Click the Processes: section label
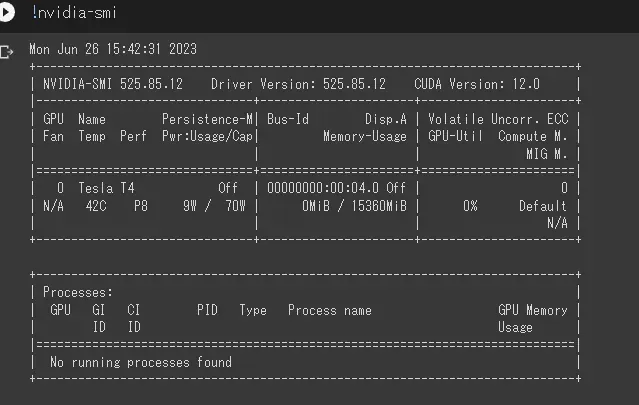 78,292
